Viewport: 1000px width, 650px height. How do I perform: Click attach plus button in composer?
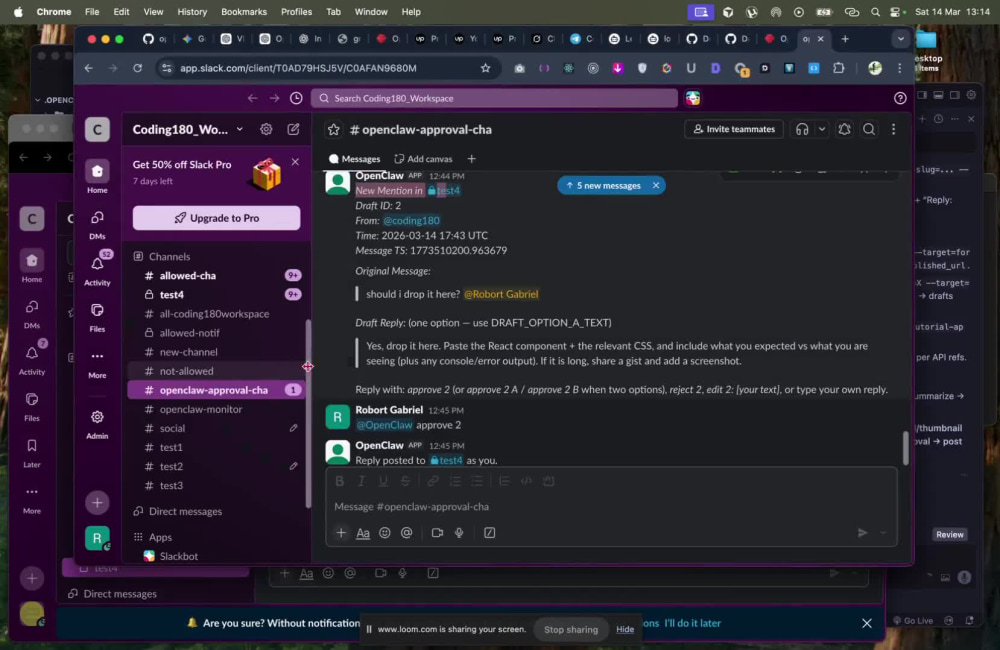pos(341,533)
